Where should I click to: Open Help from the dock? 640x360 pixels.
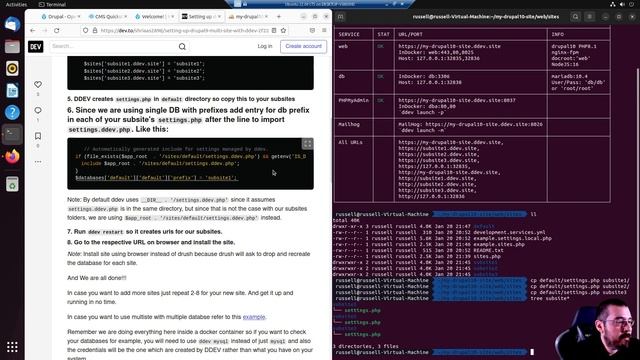[x=12, y=112]
